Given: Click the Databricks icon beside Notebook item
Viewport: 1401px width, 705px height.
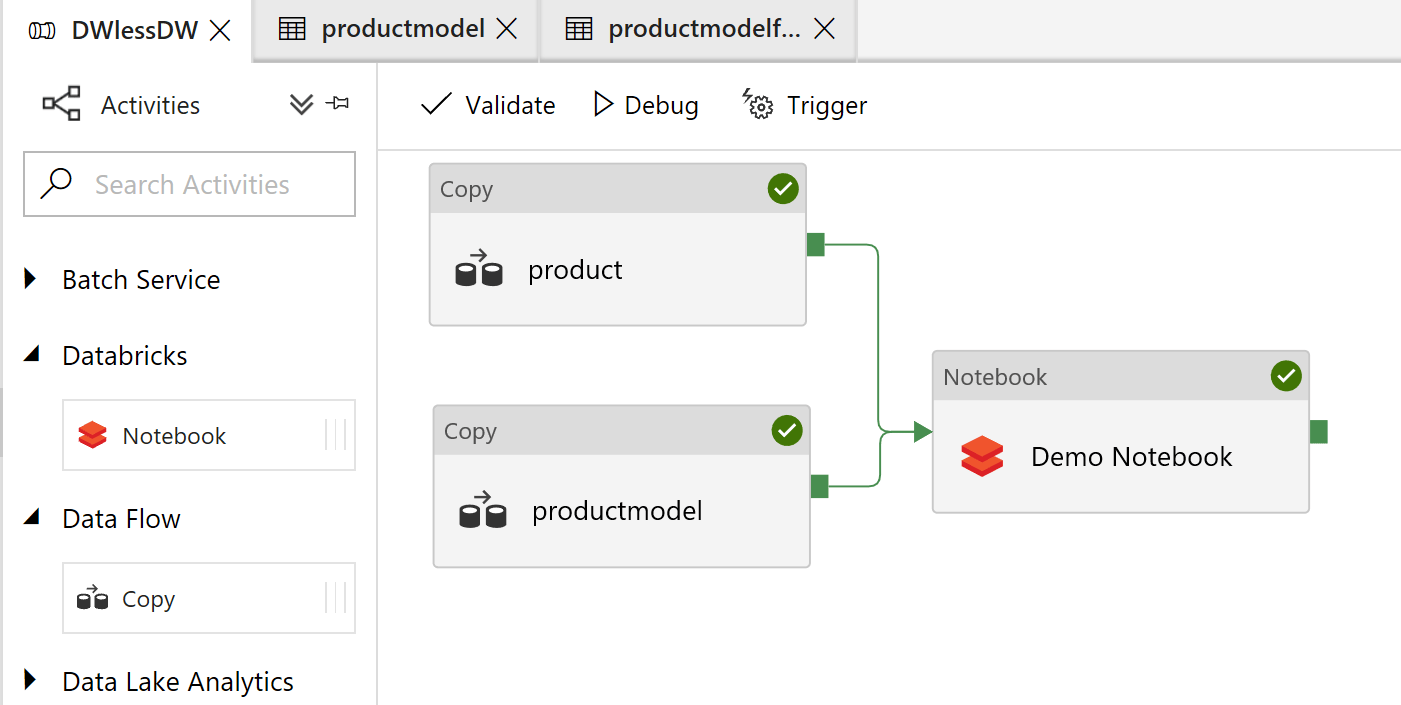Looking at the screenshot, I should point(92,435).
